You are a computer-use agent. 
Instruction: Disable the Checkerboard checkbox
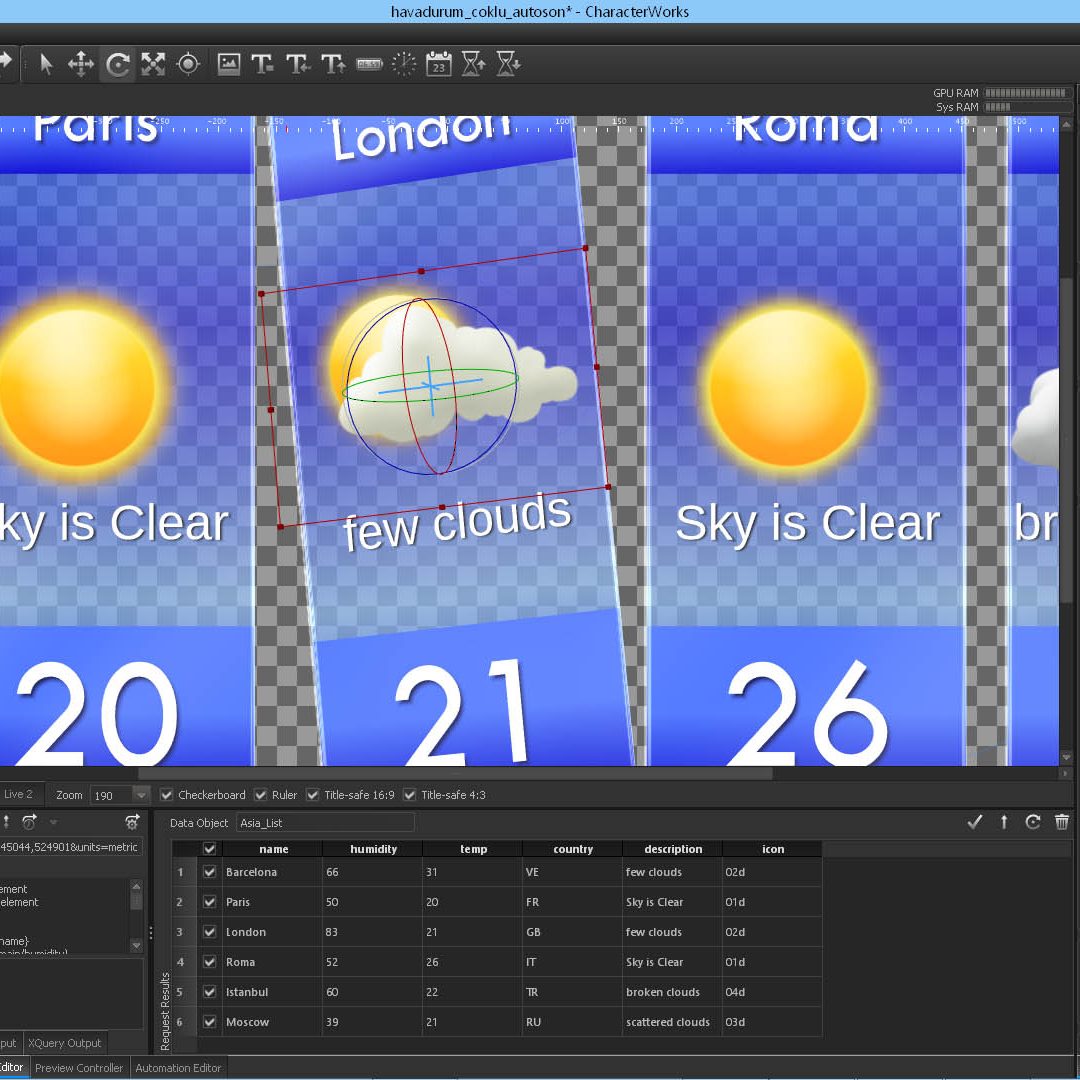point(167,795)
